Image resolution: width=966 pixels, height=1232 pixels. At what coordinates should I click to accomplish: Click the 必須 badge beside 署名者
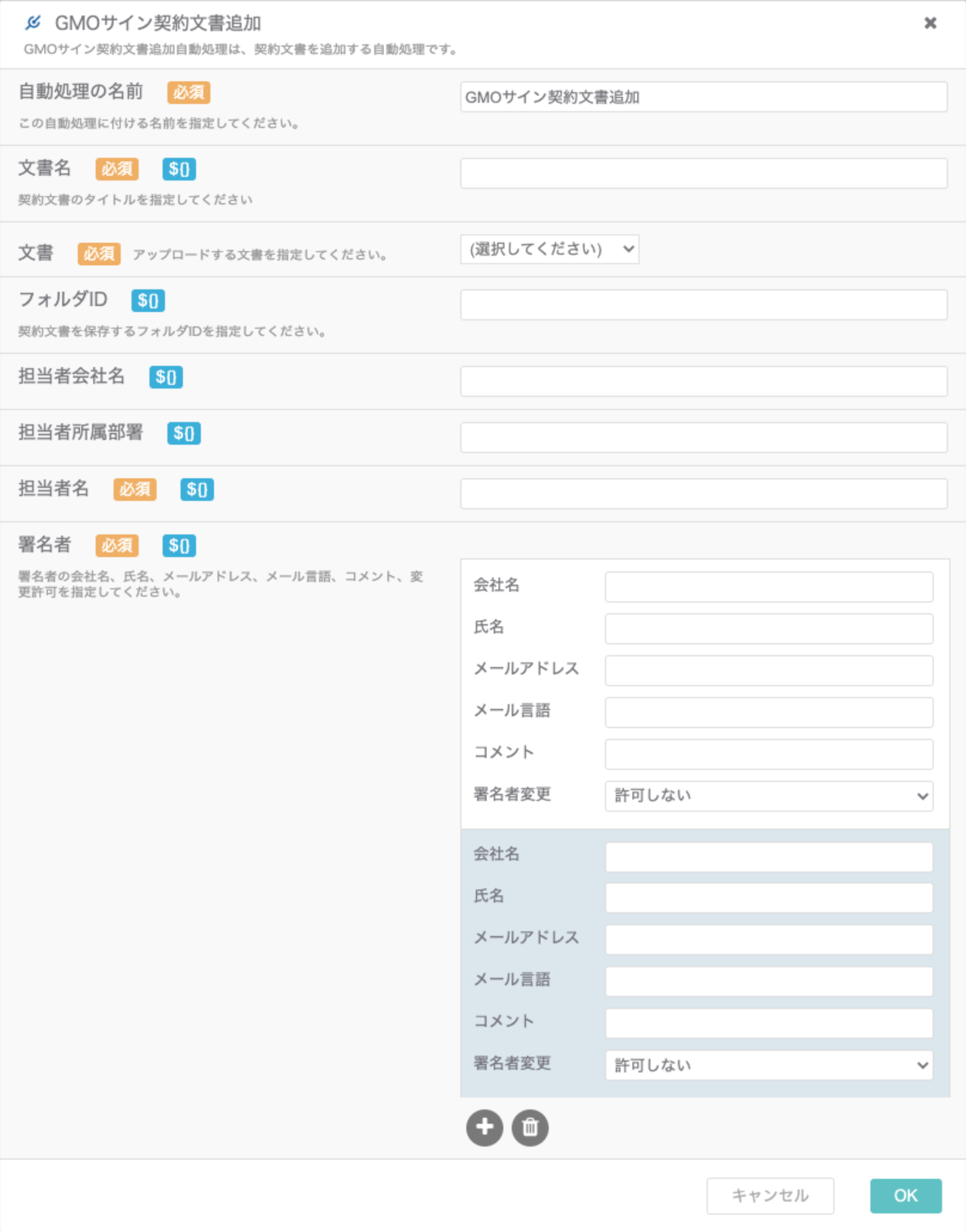point(117,545)
